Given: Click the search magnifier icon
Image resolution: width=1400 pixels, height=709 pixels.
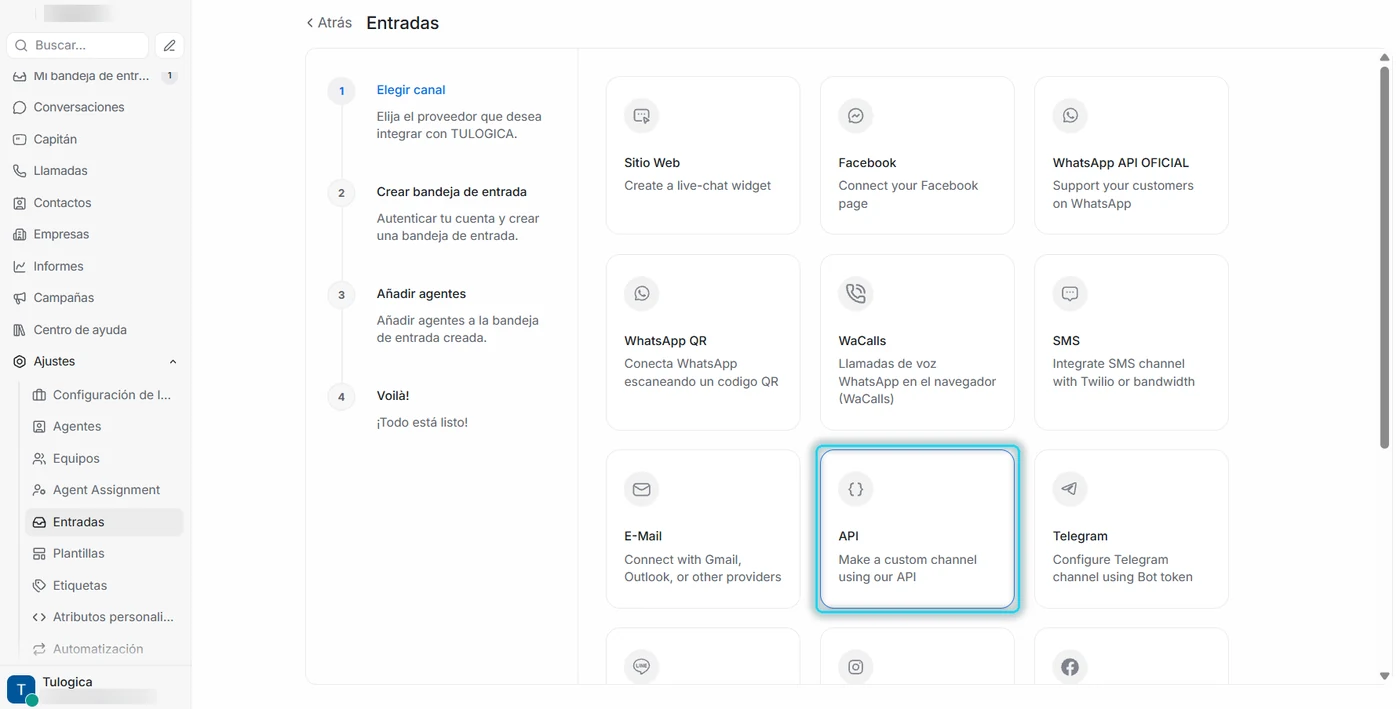Looking at the screenshot, I should (x=21, y=45).
